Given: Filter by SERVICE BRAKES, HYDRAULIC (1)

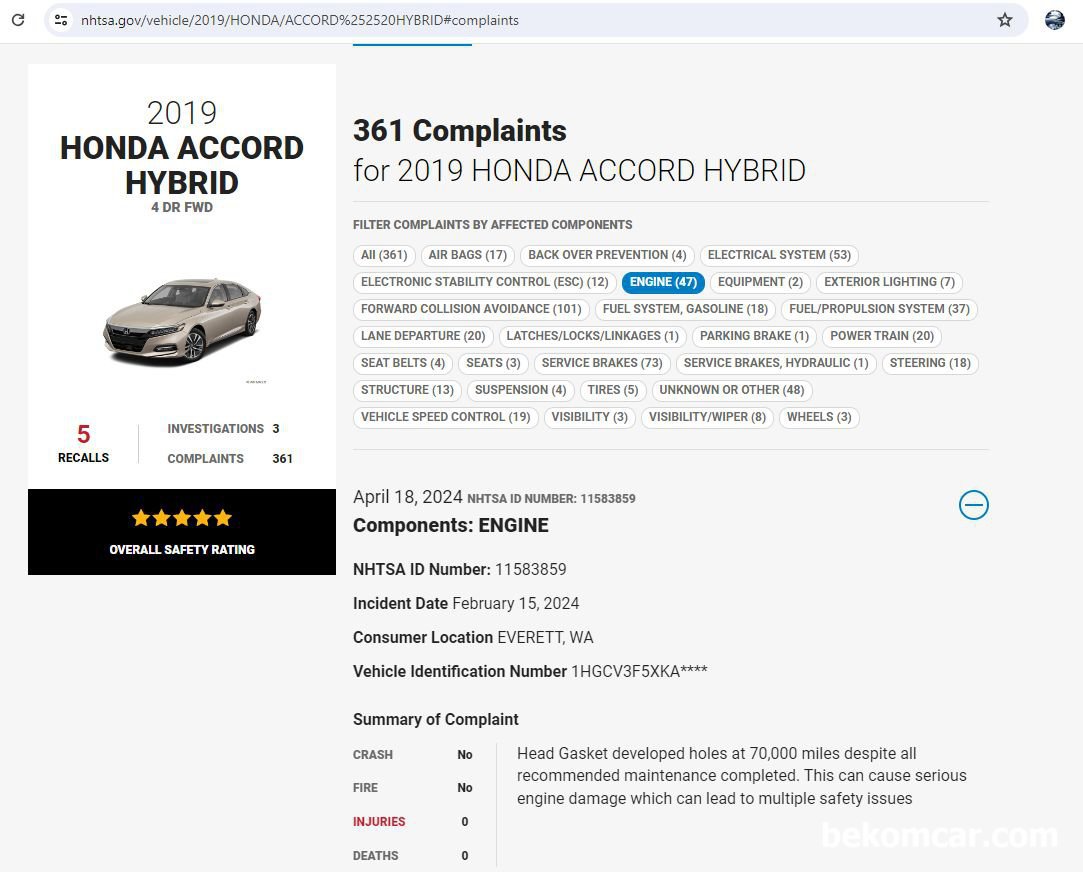Looking at the screenshot, I should click(x=776, y=363).
